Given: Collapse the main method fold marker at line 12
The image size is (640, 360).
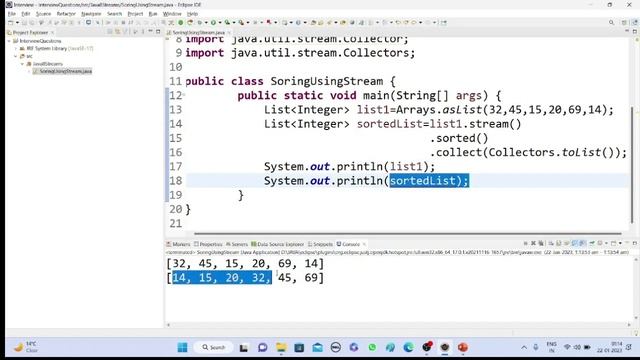Looking at the screenshot, I should [x=184, y=95].
